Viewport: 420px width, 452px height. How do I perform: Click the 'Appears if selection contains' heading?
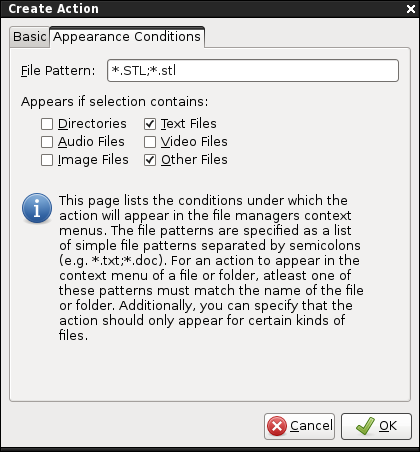[x=115, y=102]
